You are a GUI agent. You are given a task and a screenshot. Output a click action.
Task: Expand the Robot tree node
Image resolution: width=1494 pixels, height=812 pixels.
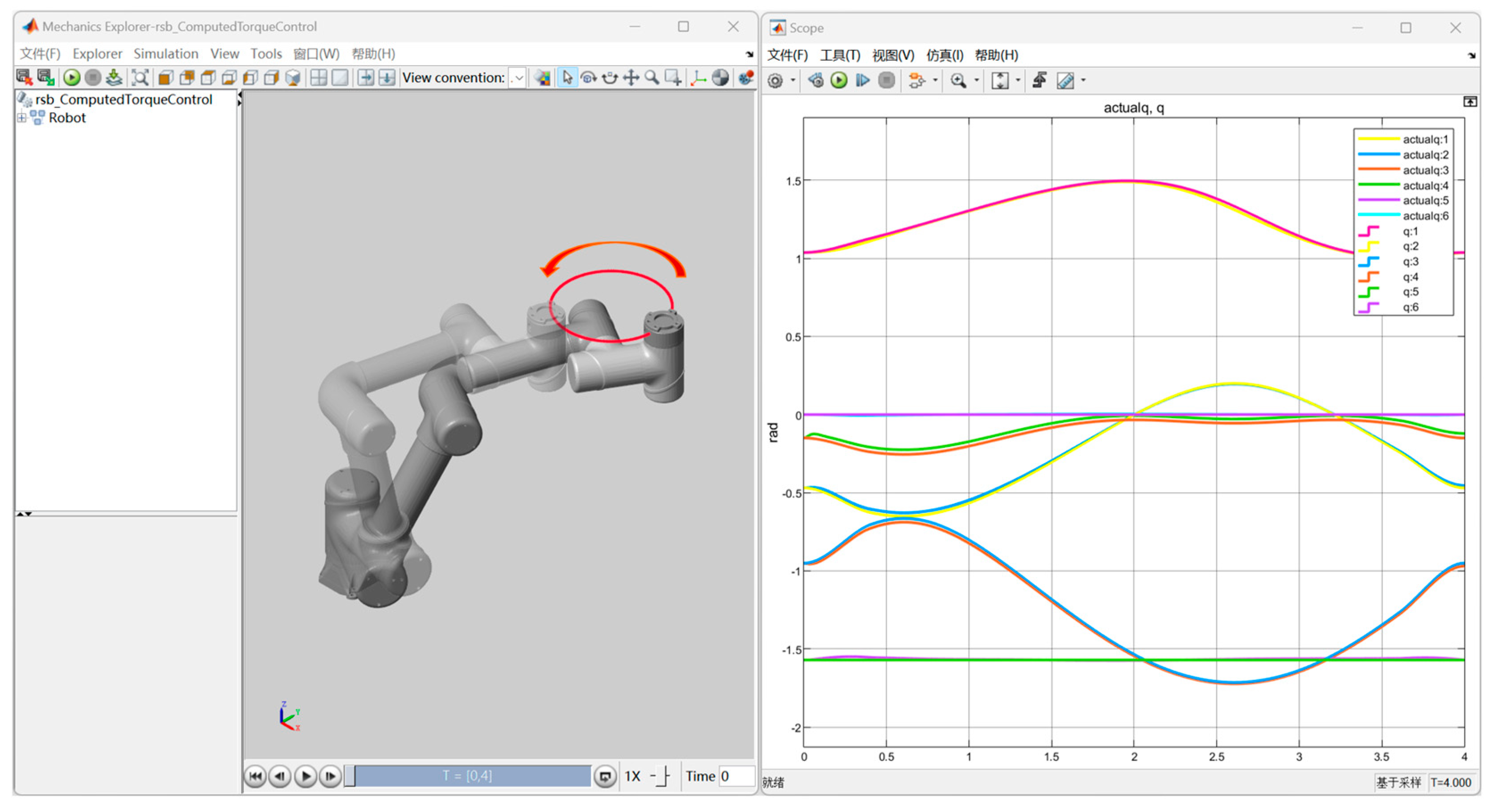click(21, 118)
